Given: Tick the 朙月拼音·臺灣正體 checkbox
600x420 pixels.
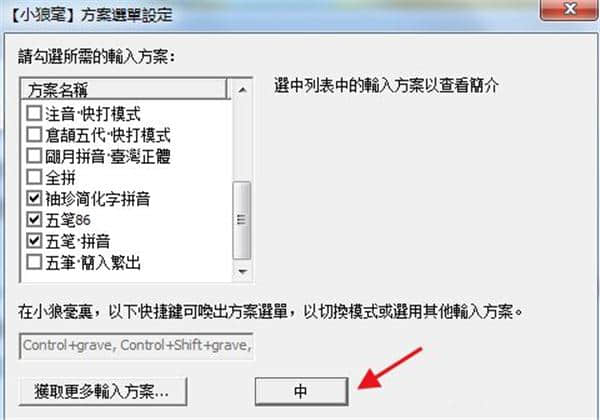Looking at the screenshot, I should (34, 156).
